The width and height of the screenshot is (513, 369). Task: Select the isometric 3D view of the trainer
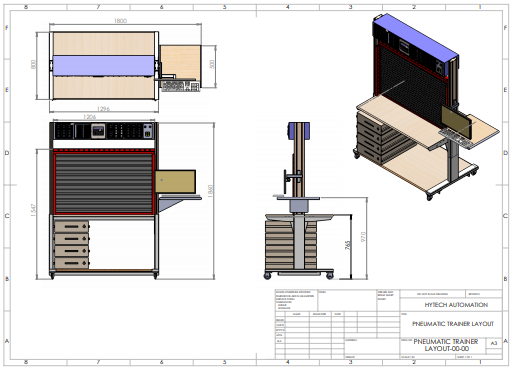pos(426,107)
